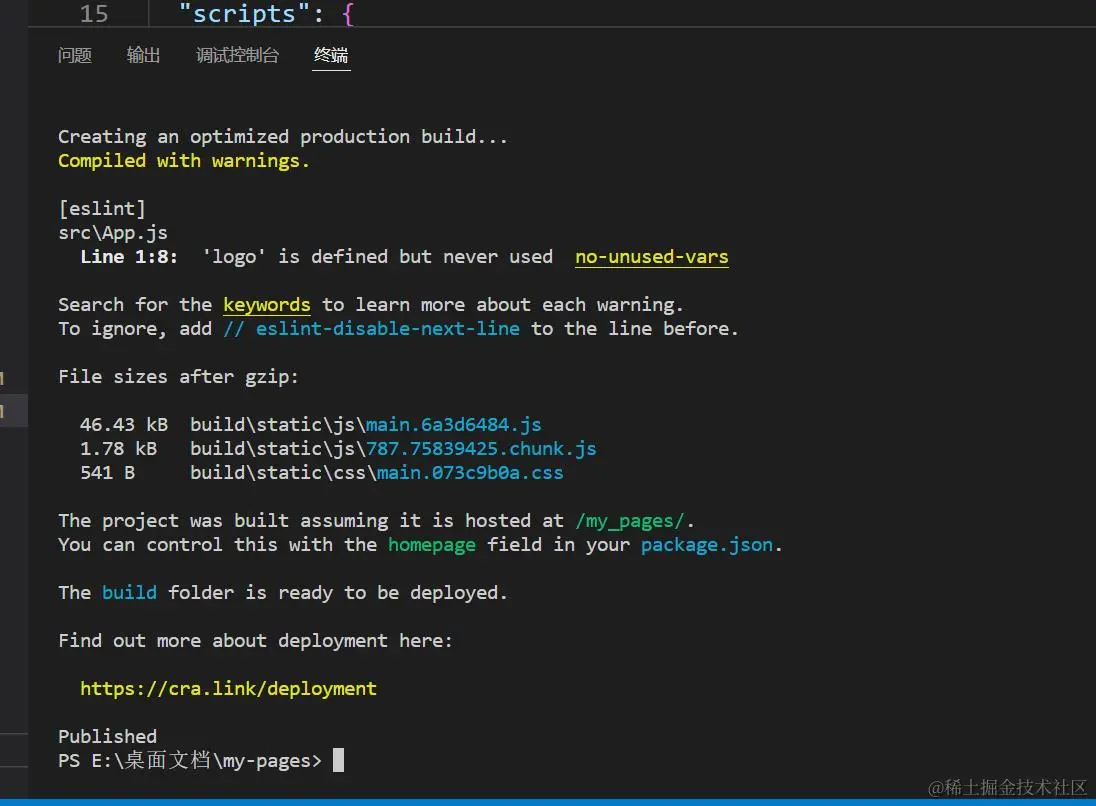
Task: Open main.6a3d6484.js file path
Action: [x=454, y=424]
